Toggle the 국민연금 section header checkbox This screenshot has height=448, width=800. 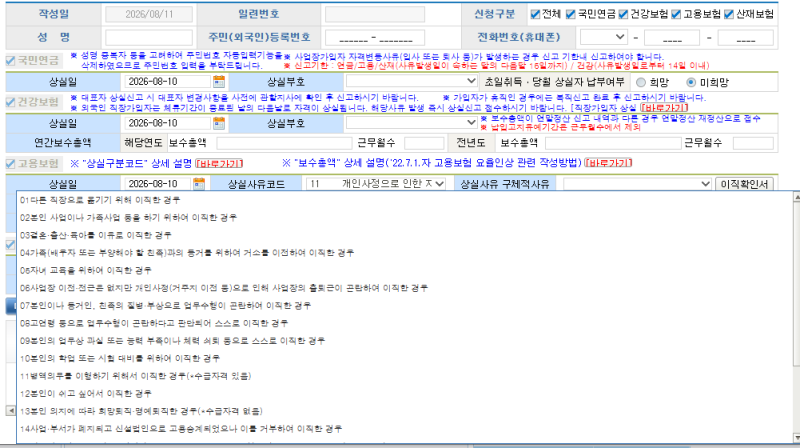11,61
